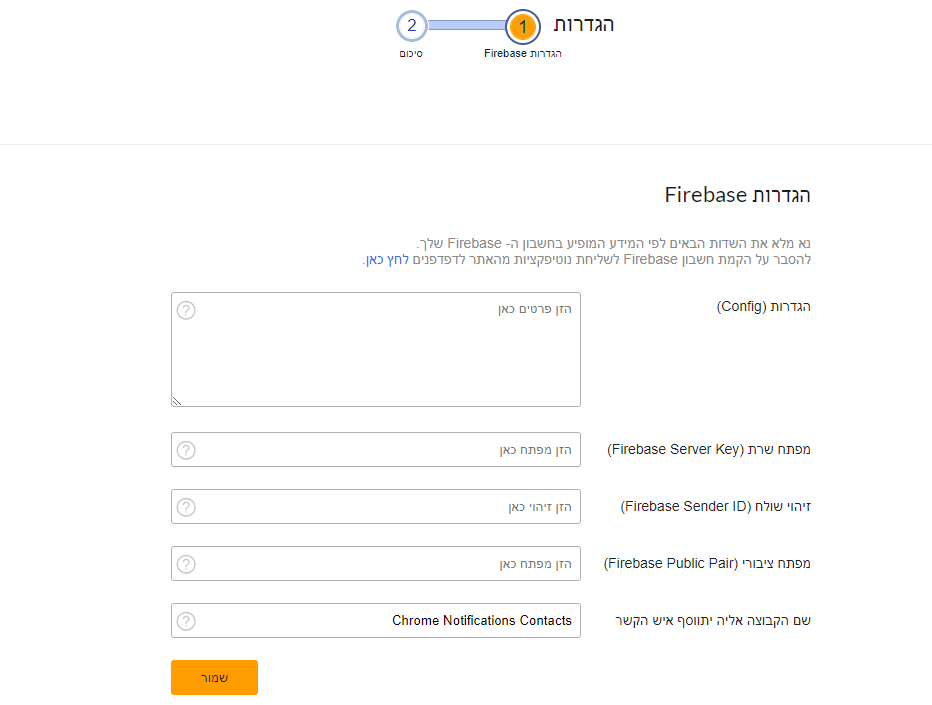Focus the Config settings textarea
Screen dimensions: 932x705
(x=376, y=350)
